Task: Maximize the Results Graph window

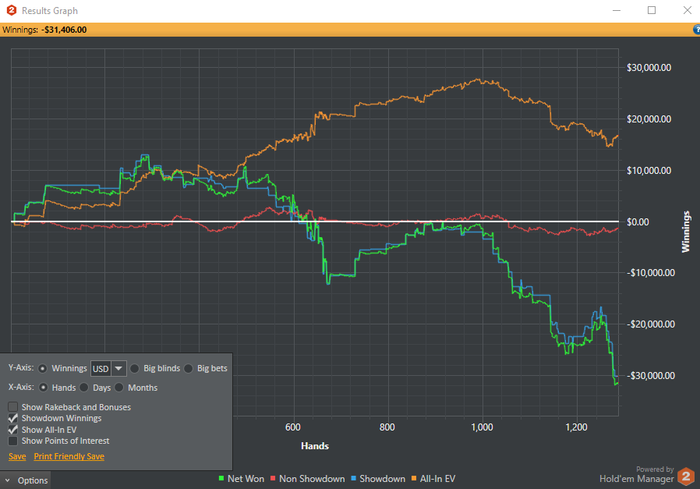Action: (x=652, y=10)
